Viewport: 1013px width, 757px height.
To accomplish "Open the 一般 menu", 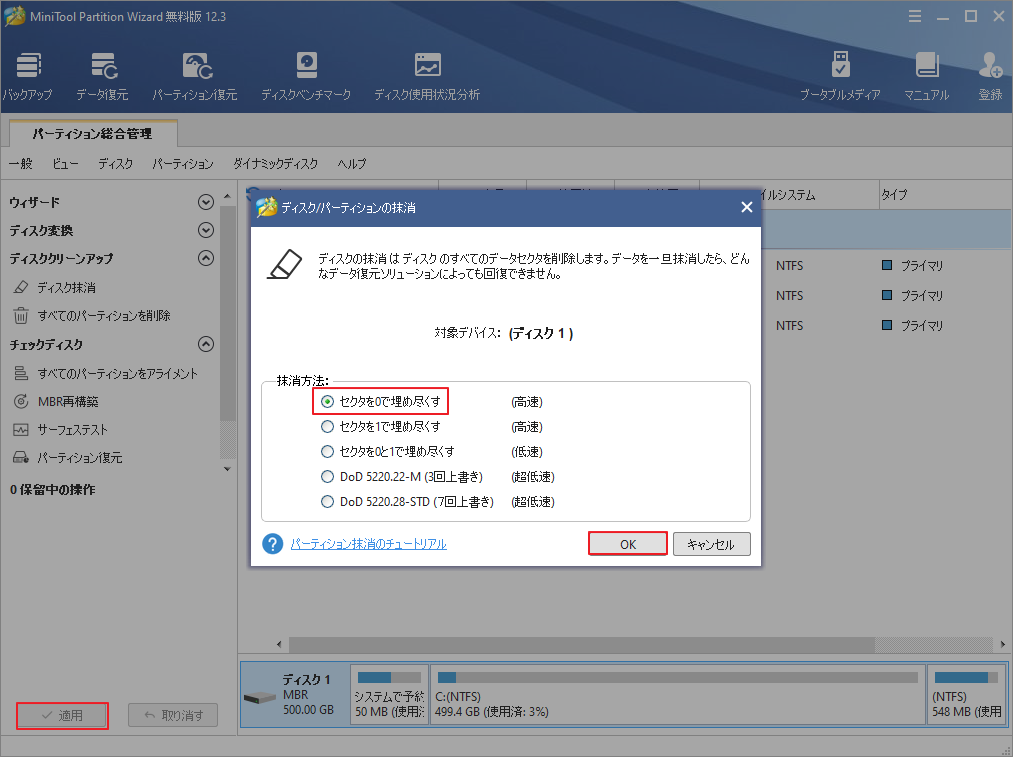I will 21,163.
